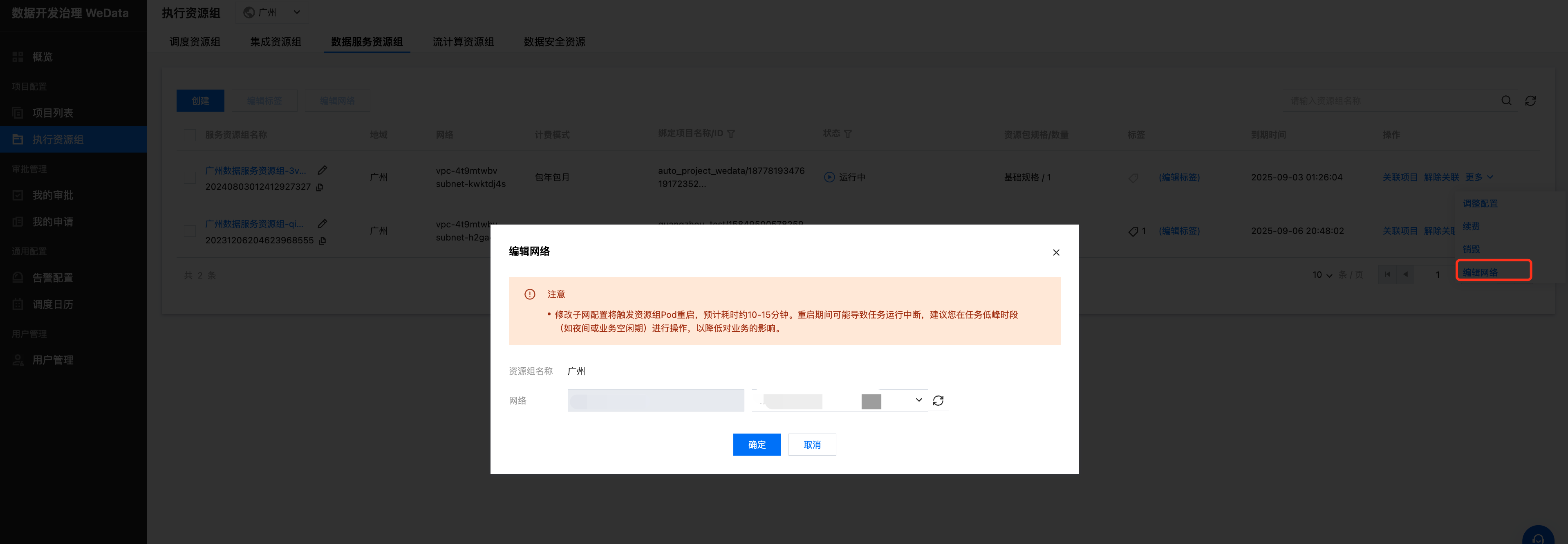Copy ID 20231206204623968555
The height and width of the screenshot is (544, 1568).
coord(323,241)
